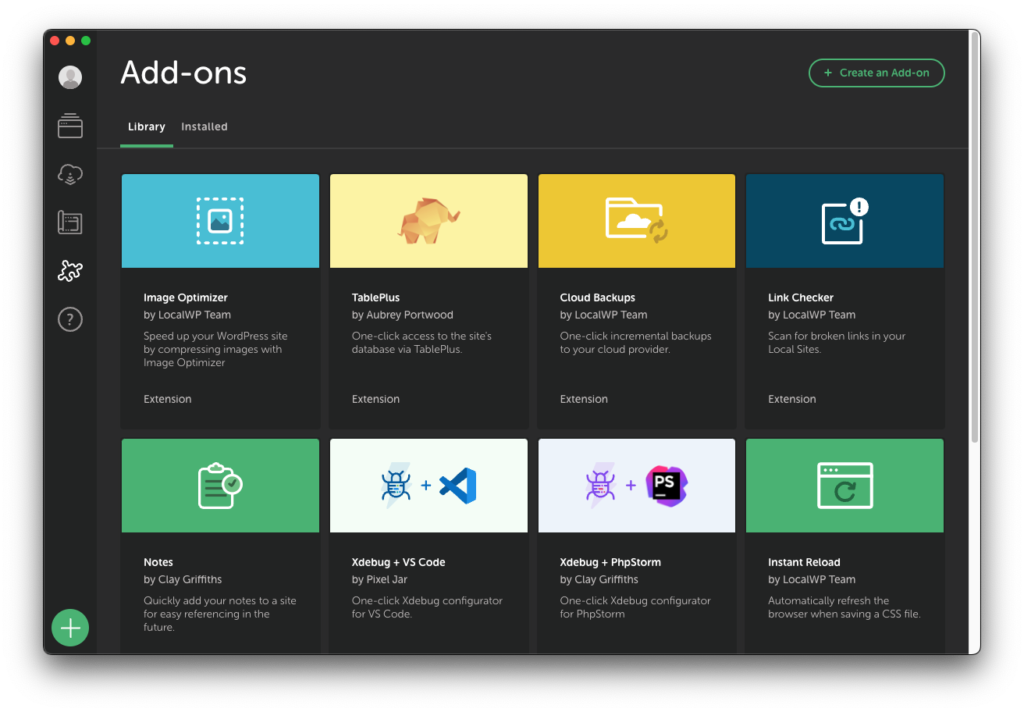Open the Connect cloud sidebar icon

coord(70,174)
